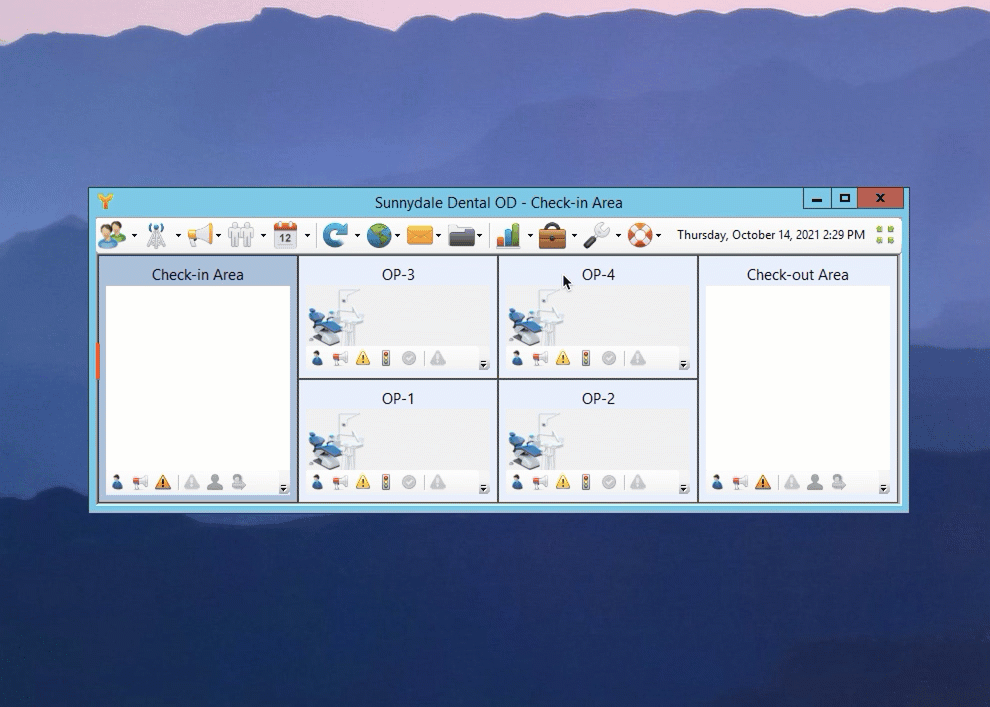Click the megaphone icon in Check-out Area

(x=740, y=482)
